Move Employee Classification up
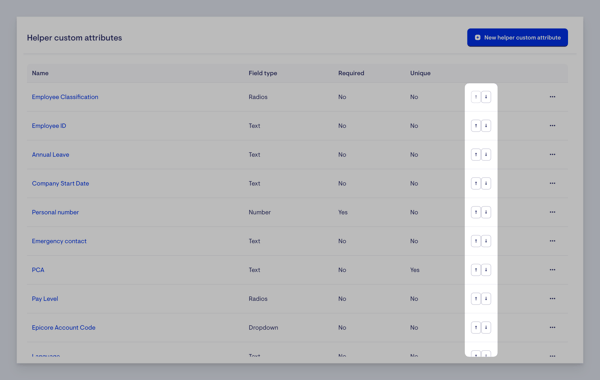 click(x=476, y=97)
